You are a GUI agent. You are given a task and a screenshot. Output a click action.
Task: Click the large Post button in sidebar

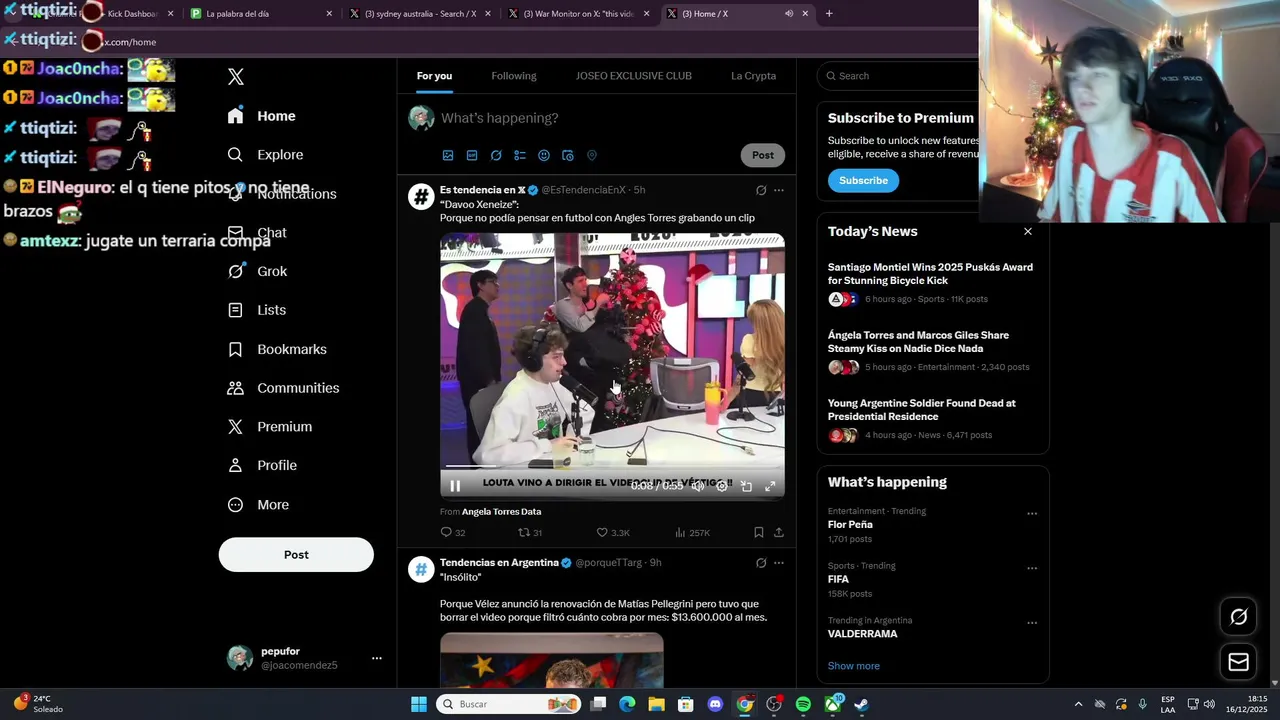coord(296,555)
